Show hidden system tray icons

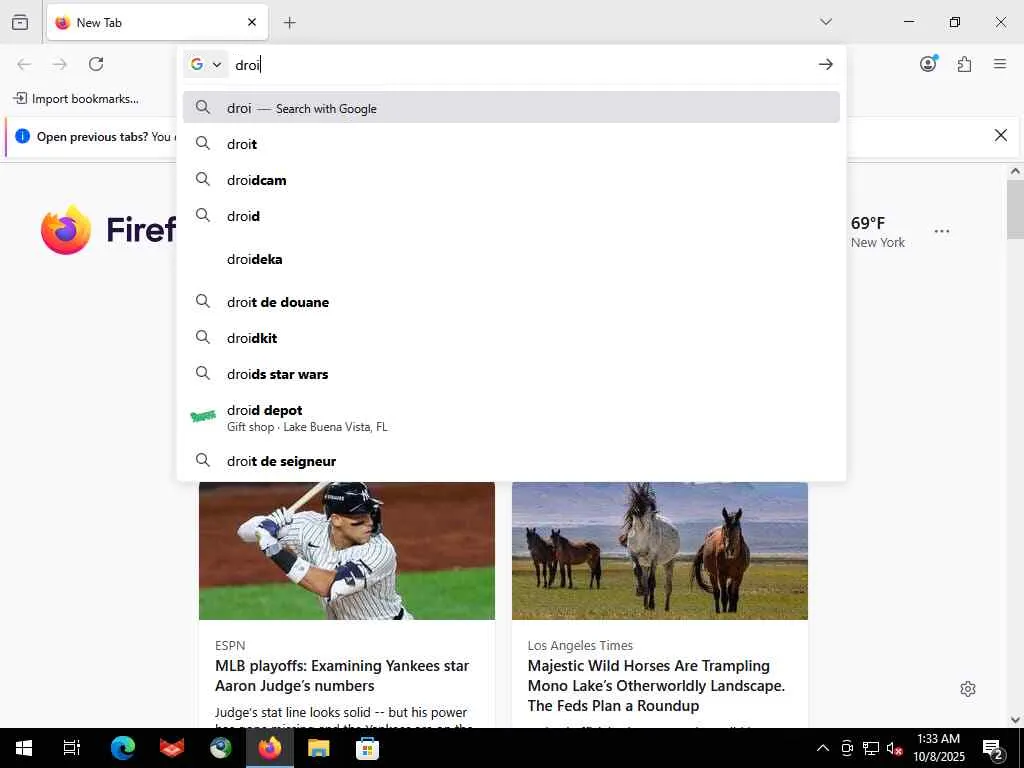tap(823, 748)
